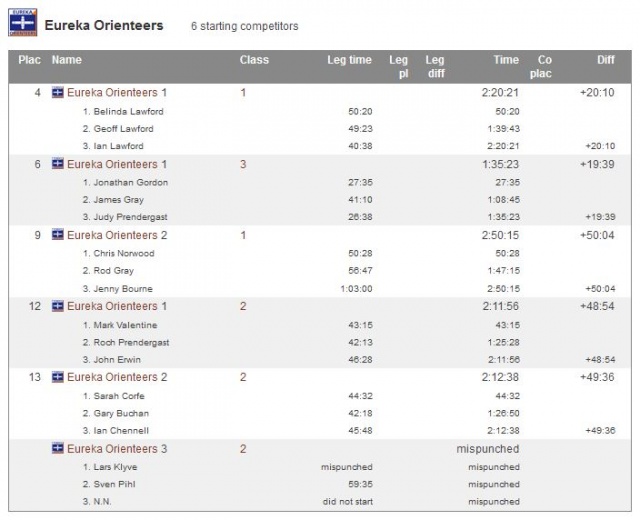Open the mispunched Eureka Orienteers 3 team
The height and width of the screenshot is (520, 640).
point(117,449)
